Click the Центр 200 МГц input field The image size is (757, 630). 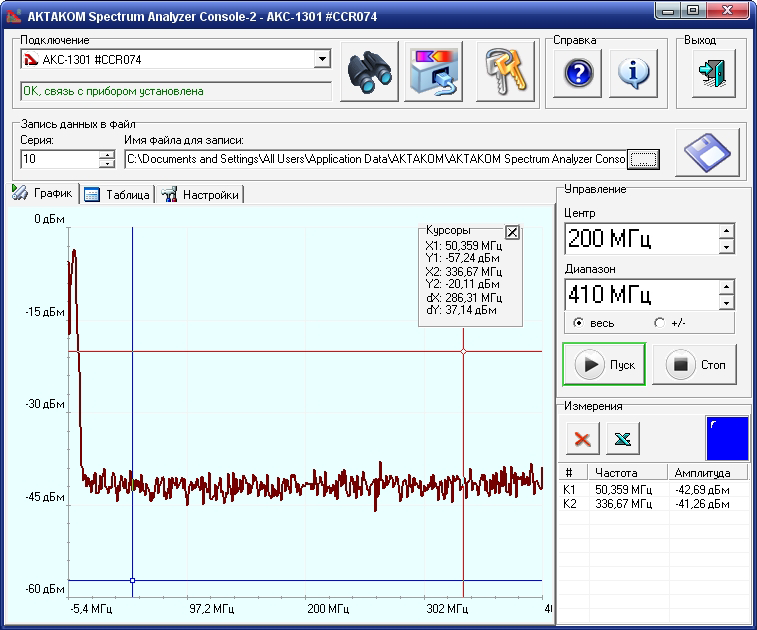(642, 238)
